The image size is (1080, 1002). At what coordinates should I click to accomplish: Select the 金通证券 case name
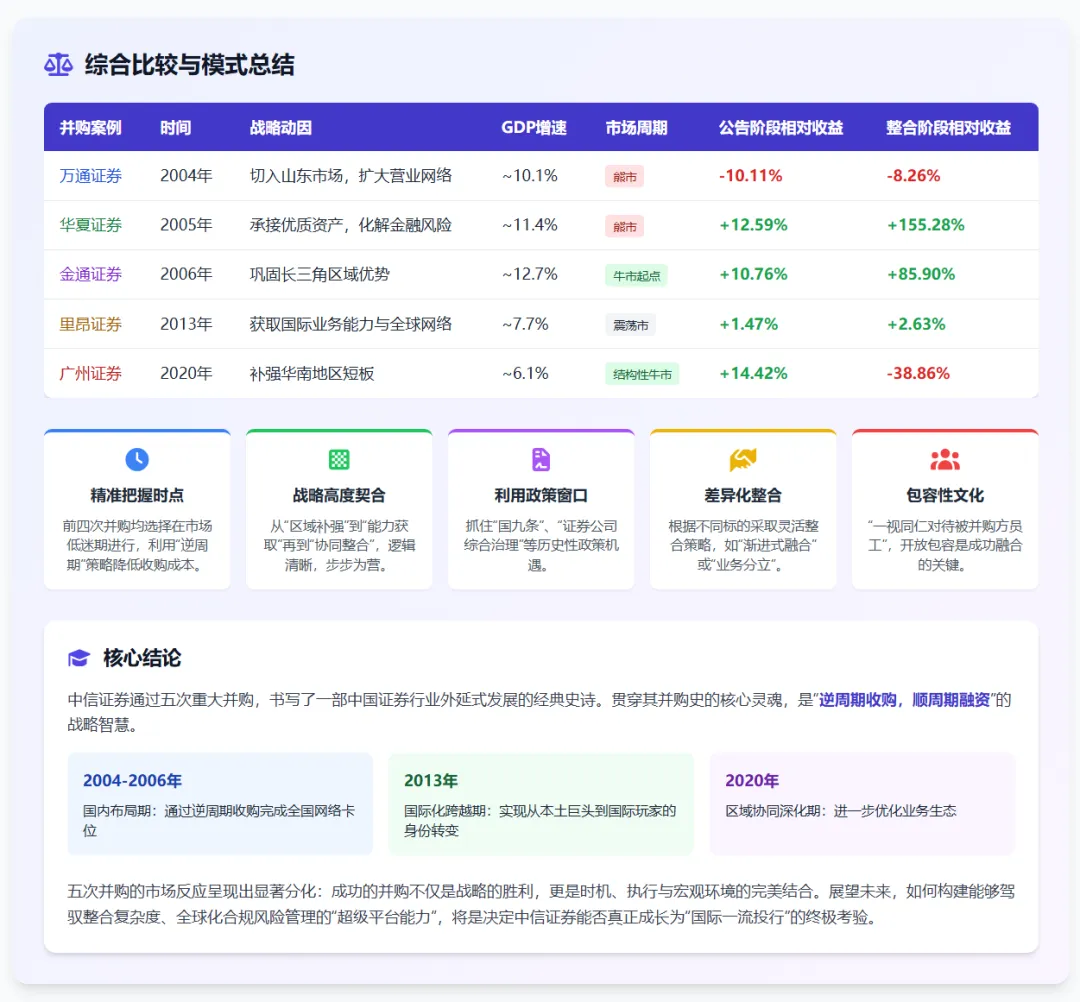[x=90, y=274]
